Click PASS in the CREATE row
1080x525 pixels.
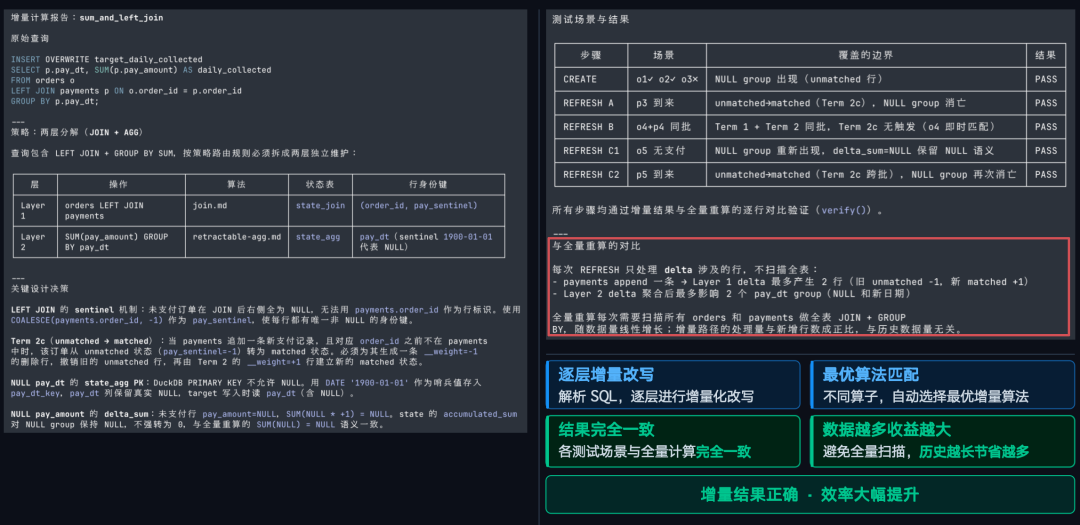coord(1046,79)
